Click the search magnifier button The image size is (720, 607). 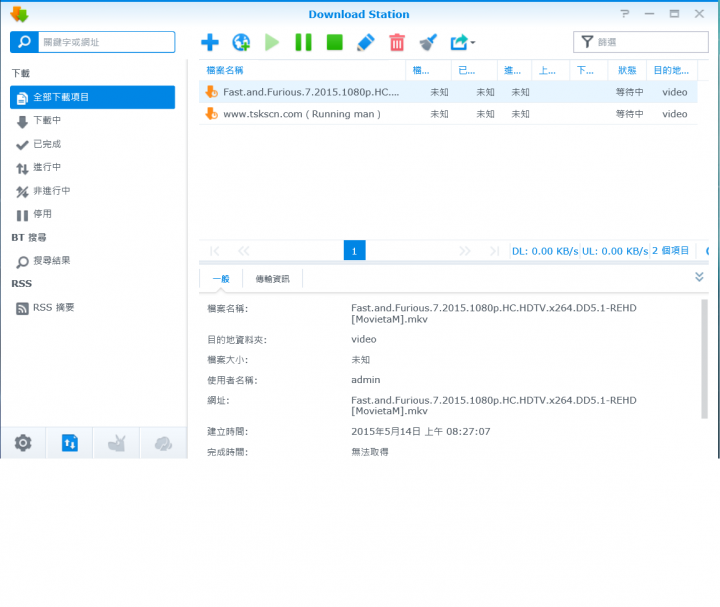[x=24, y=42]
